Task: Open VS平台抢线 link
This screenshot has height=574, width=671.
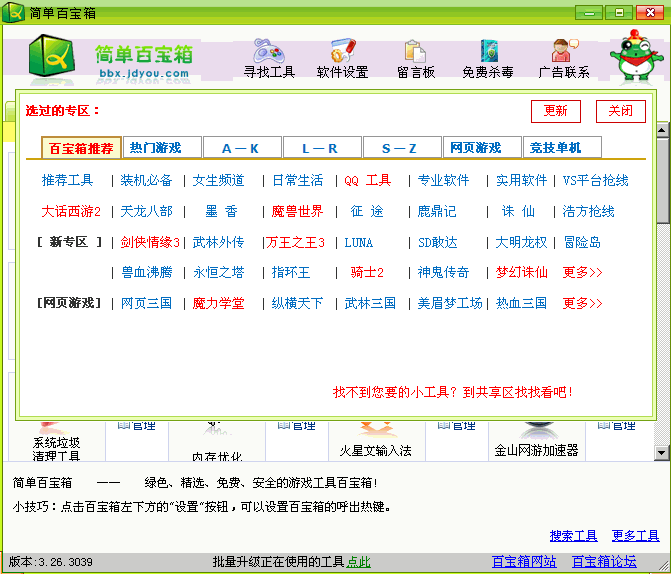Action: pyautogui.click(x=595, y=180)
